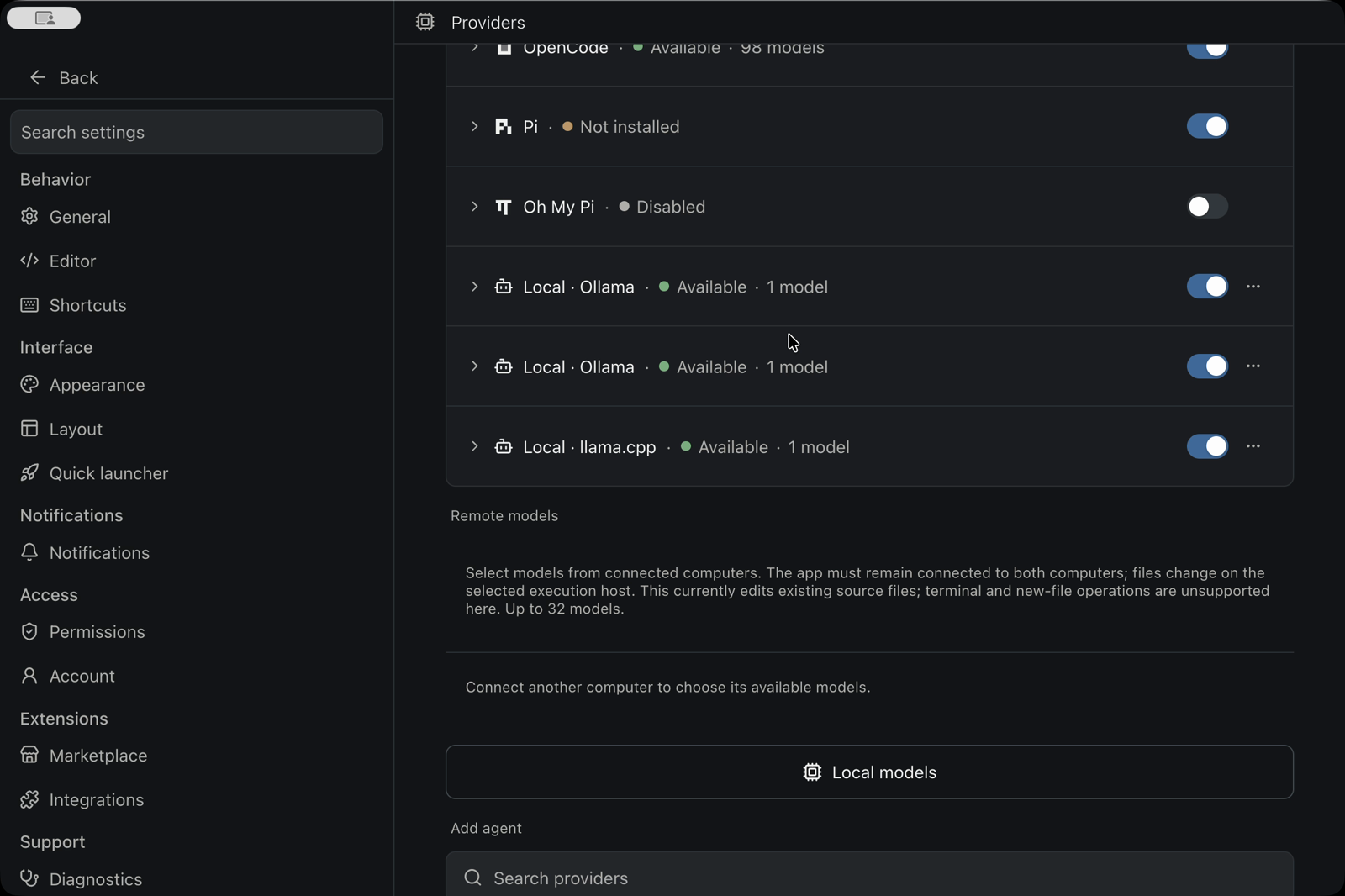This screenshot has height=896, width=1345.
Task: Click the Shortcuts keyboard icon
Action: coord(29,305)
